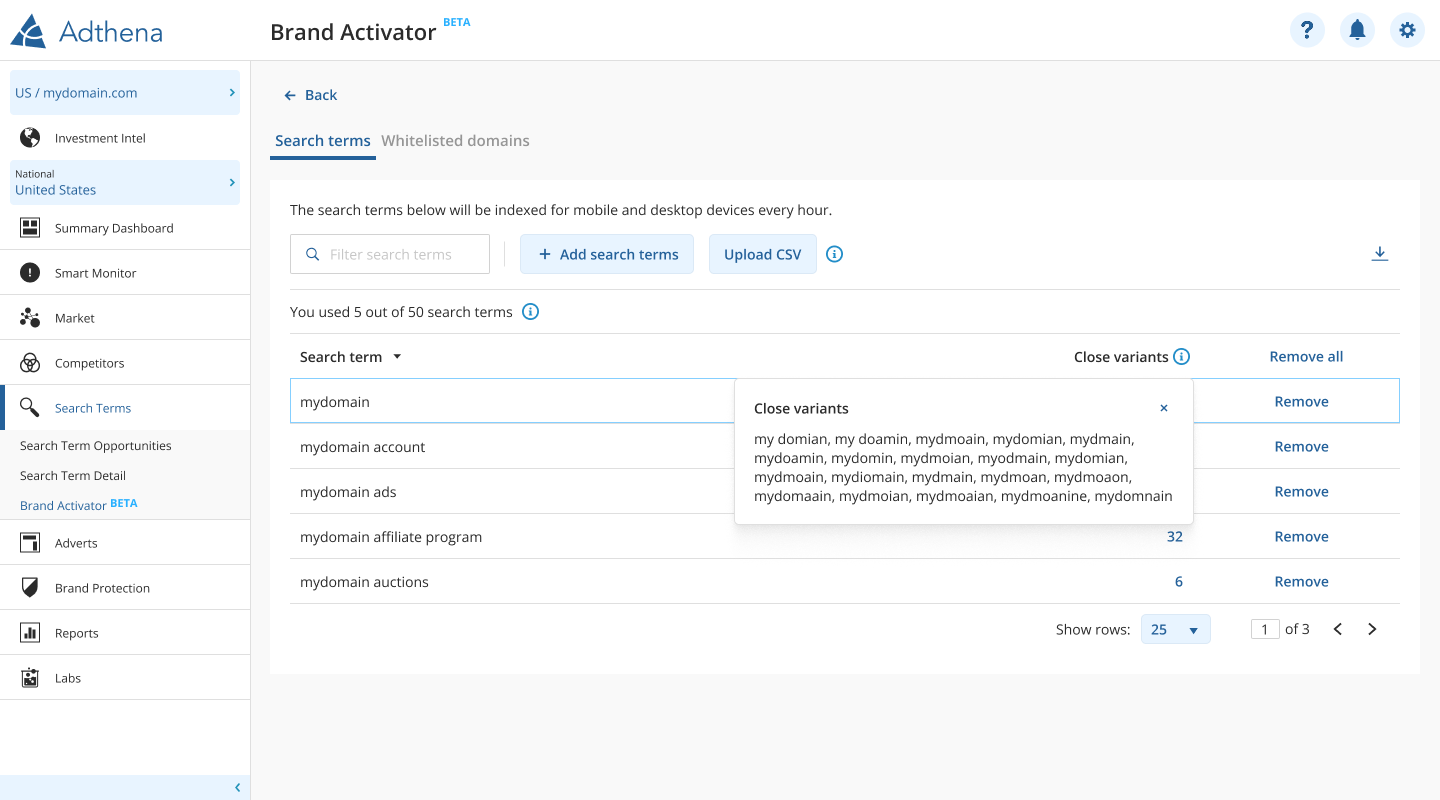Open the Show rows dropdown
Viewport: 1440px width, 800px height.
[1175, 629]
